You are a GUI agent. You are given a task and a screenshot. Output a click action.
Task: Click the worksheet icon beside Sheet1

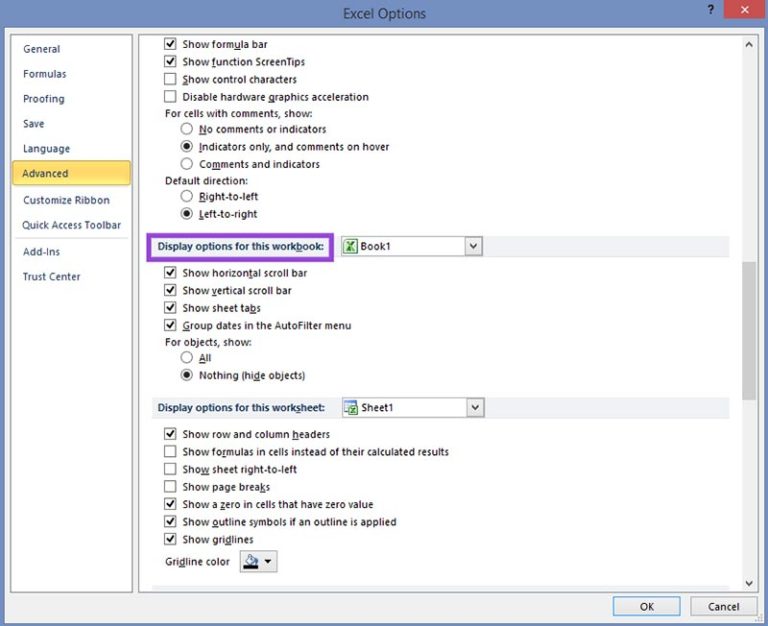tap(350, 408)
